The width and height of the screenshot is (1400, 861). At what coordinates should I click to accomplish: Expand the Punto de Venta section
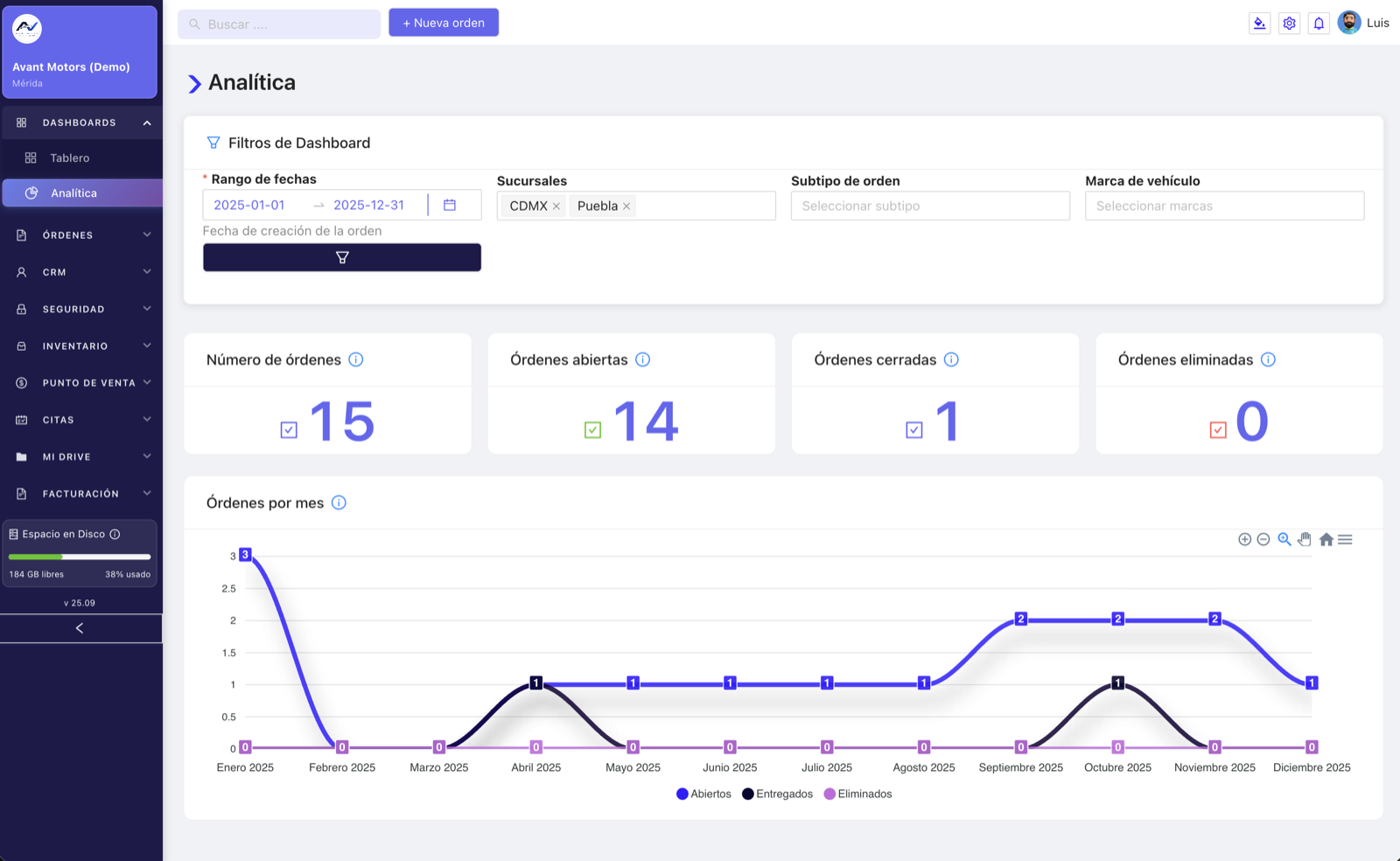pyautogui.click(x=81, y=382)
